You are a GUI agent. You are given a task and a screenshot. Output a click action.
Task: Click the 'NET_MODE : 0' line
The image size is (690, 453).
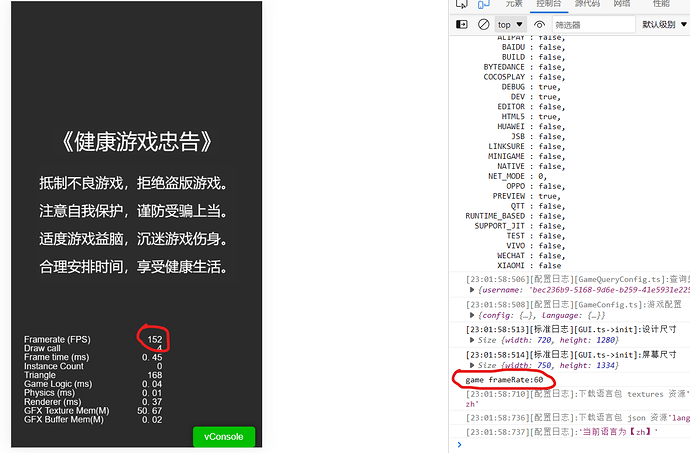coord(517,176)
